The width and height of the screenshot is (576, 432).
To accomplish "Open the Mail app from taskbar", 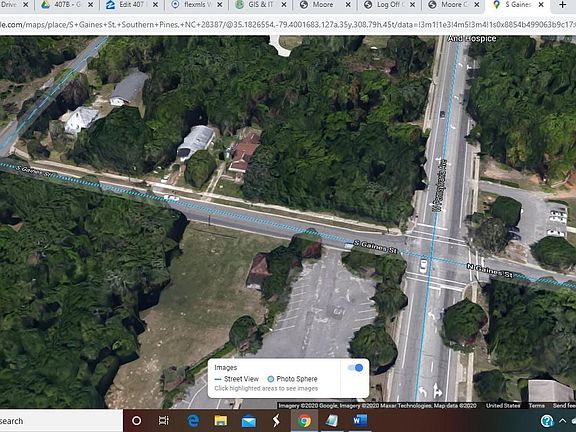I will pos(249,421).
